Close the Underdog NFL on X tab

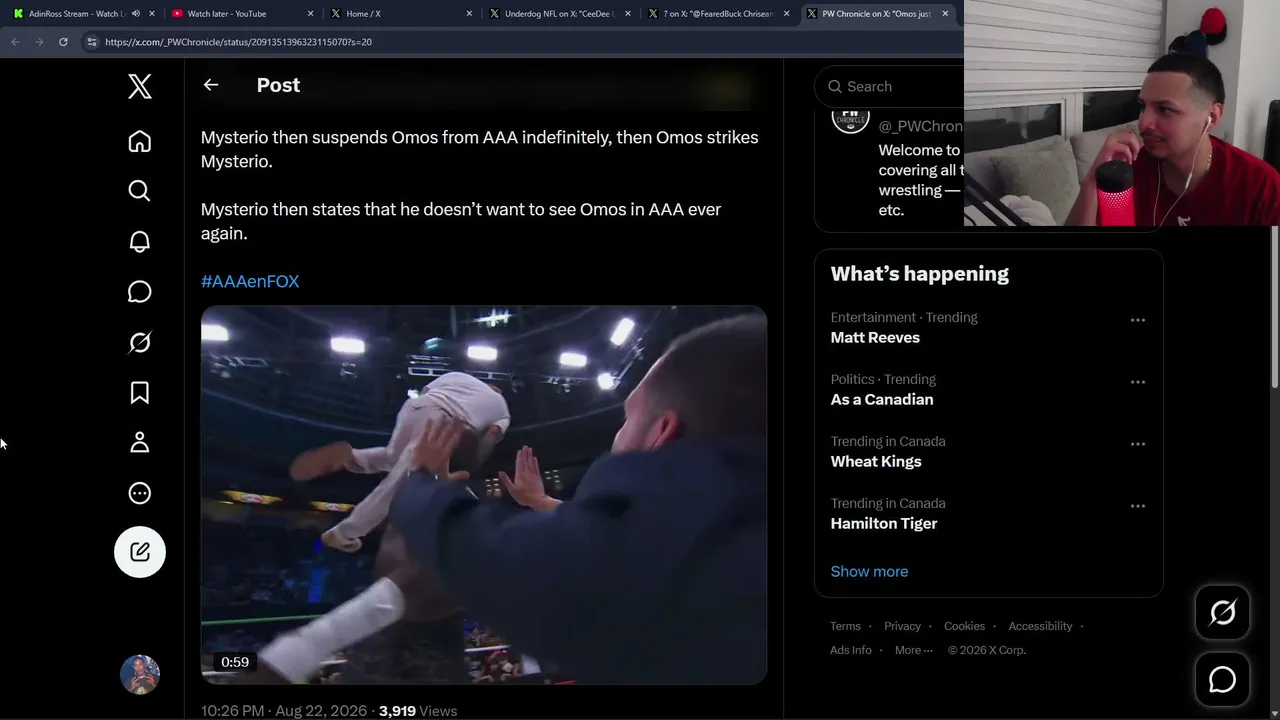click(628, 14)
